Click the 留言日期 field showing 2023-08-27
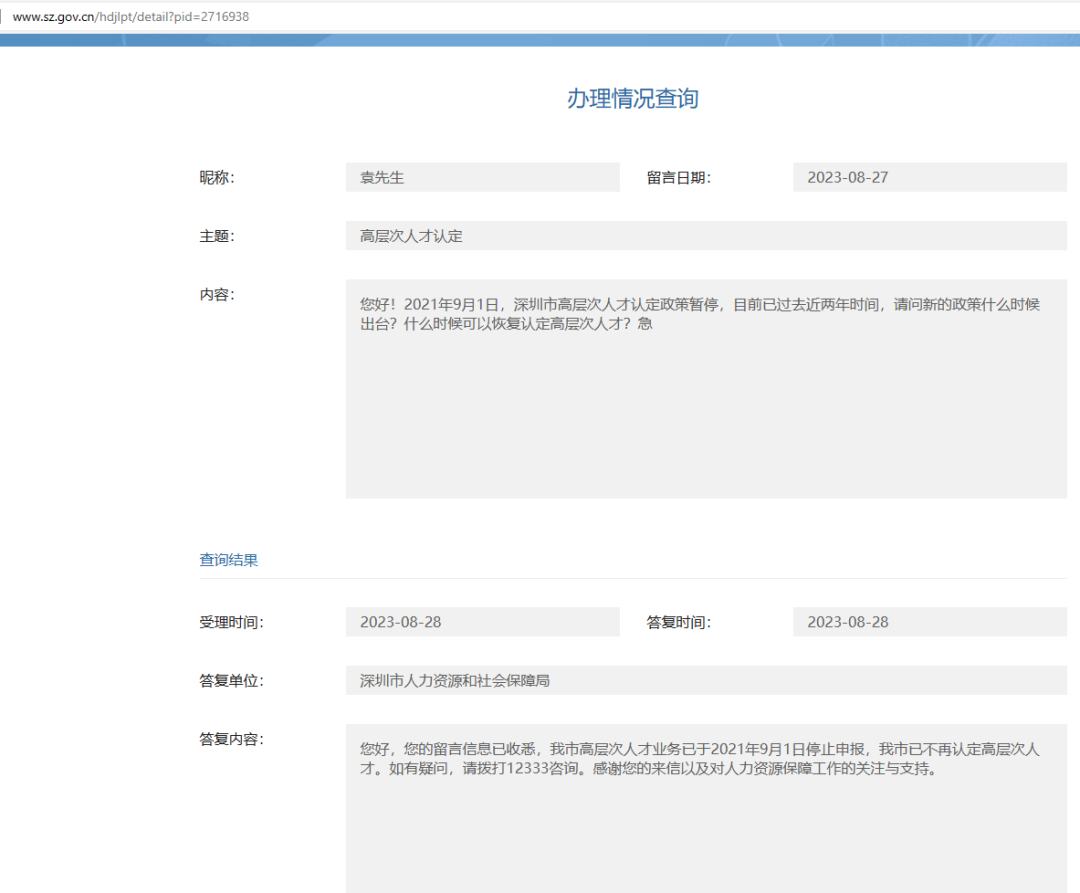This screenshot has width=1080, height=893. coord(929,178)
